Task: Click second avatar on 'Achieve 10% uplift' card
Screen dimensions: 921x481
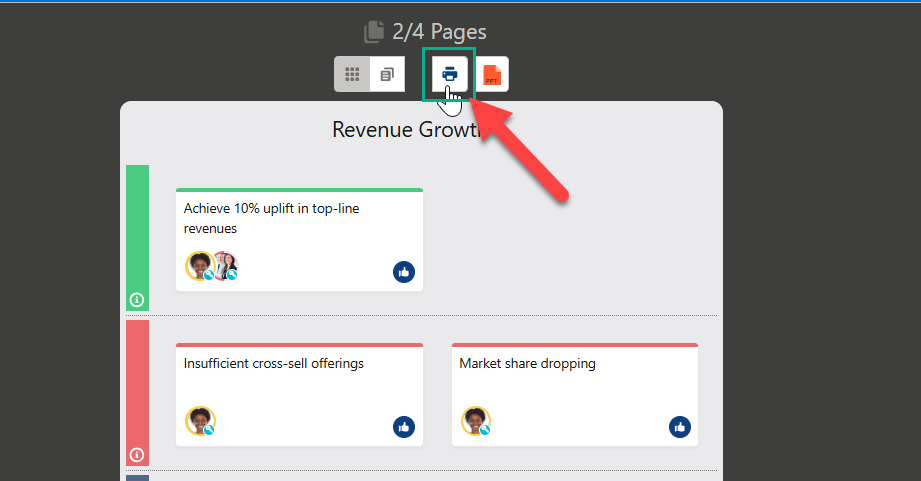Action: point(226,266)
